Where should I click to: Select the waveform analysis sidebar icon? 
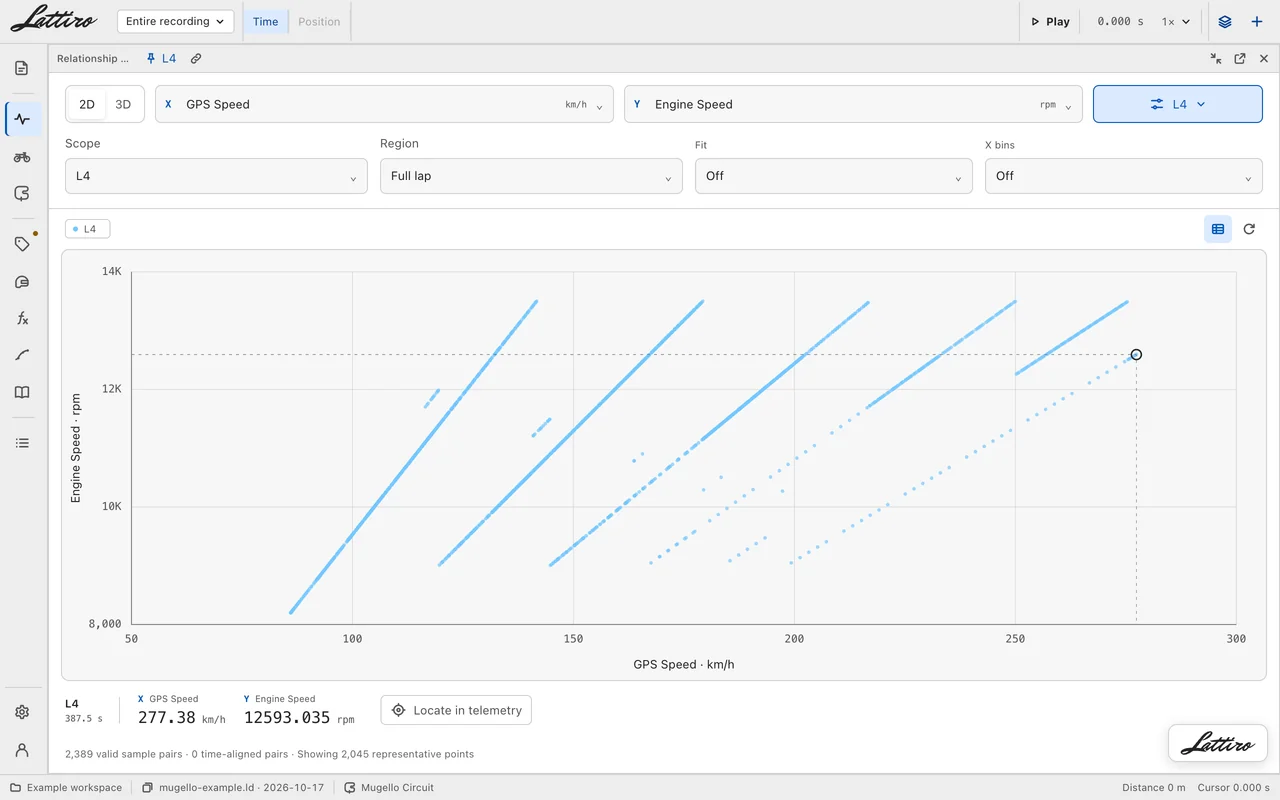tap(22, 119)
